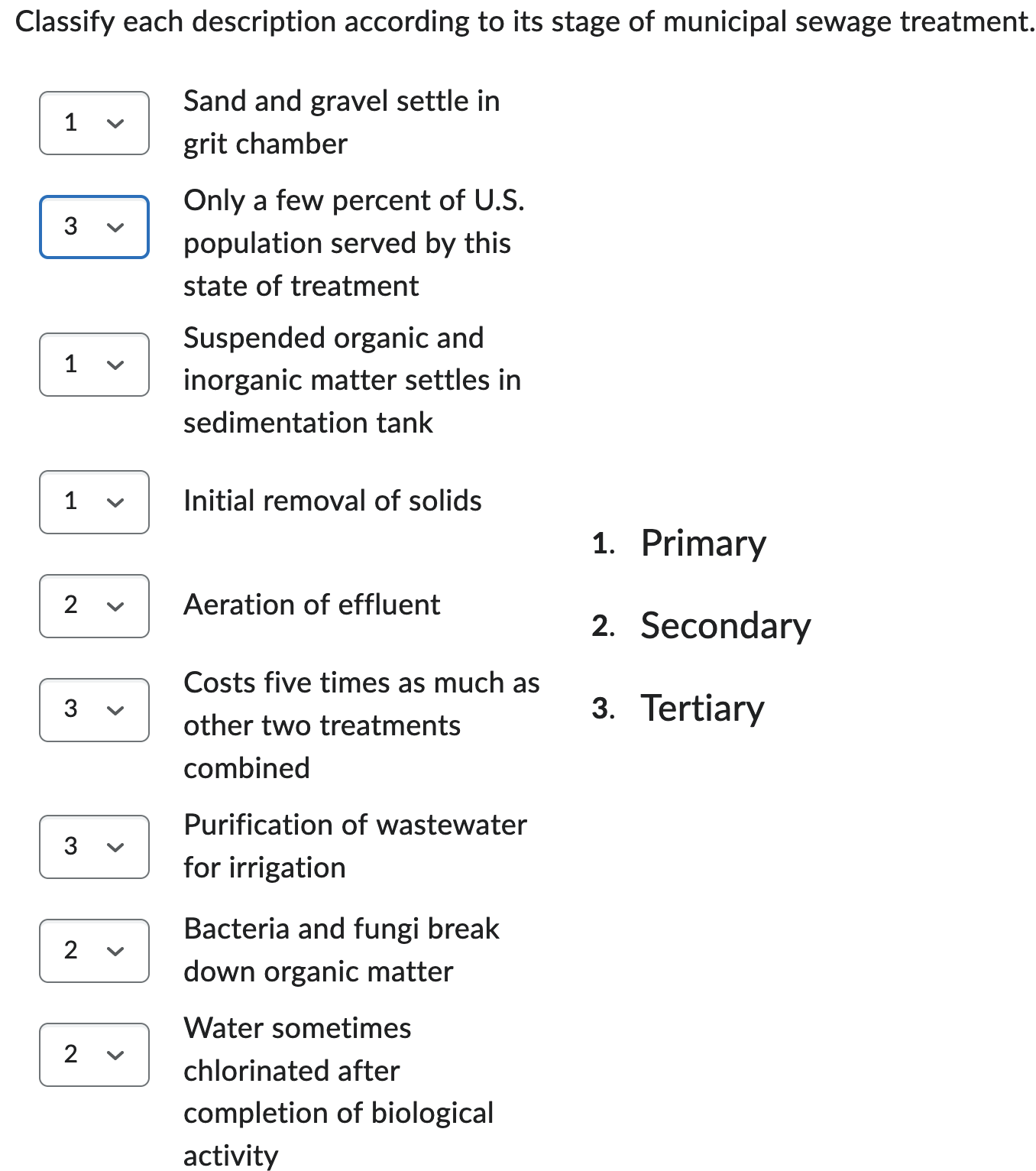Screen dimensions: 1036x1171
Task: Open dropdown beside 'Bacteria and fungi break down'
Action: [94, 951]
